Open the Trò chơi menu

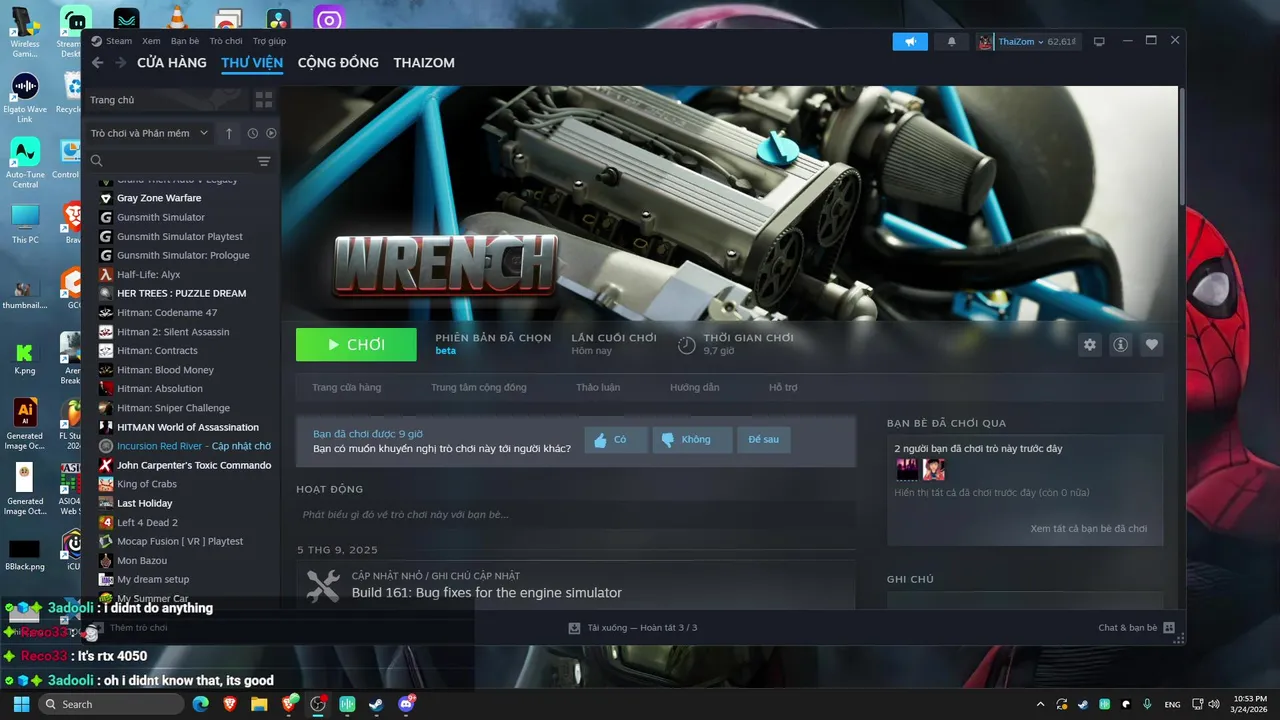click(226, 41)
